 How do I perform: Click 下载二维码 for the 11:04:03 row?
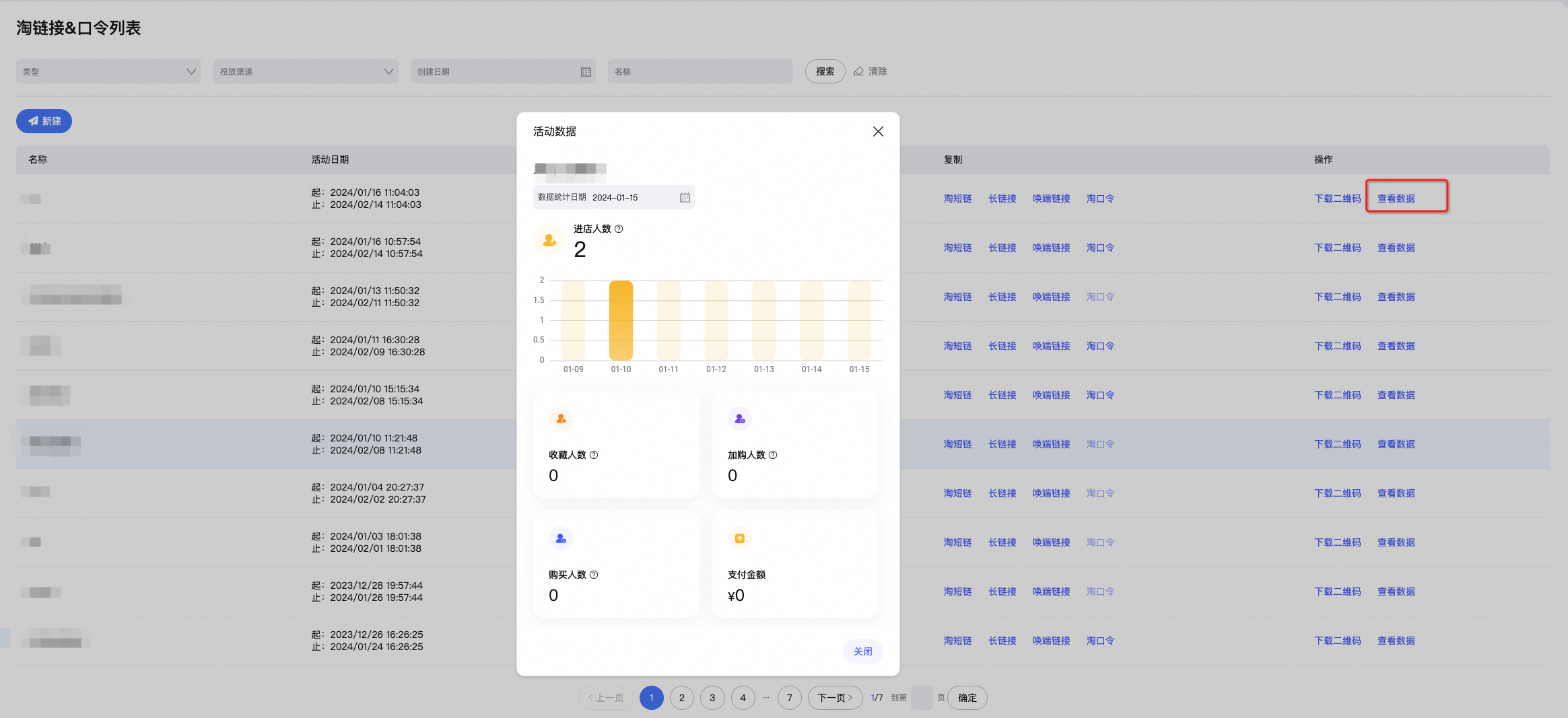point(1337,199)
